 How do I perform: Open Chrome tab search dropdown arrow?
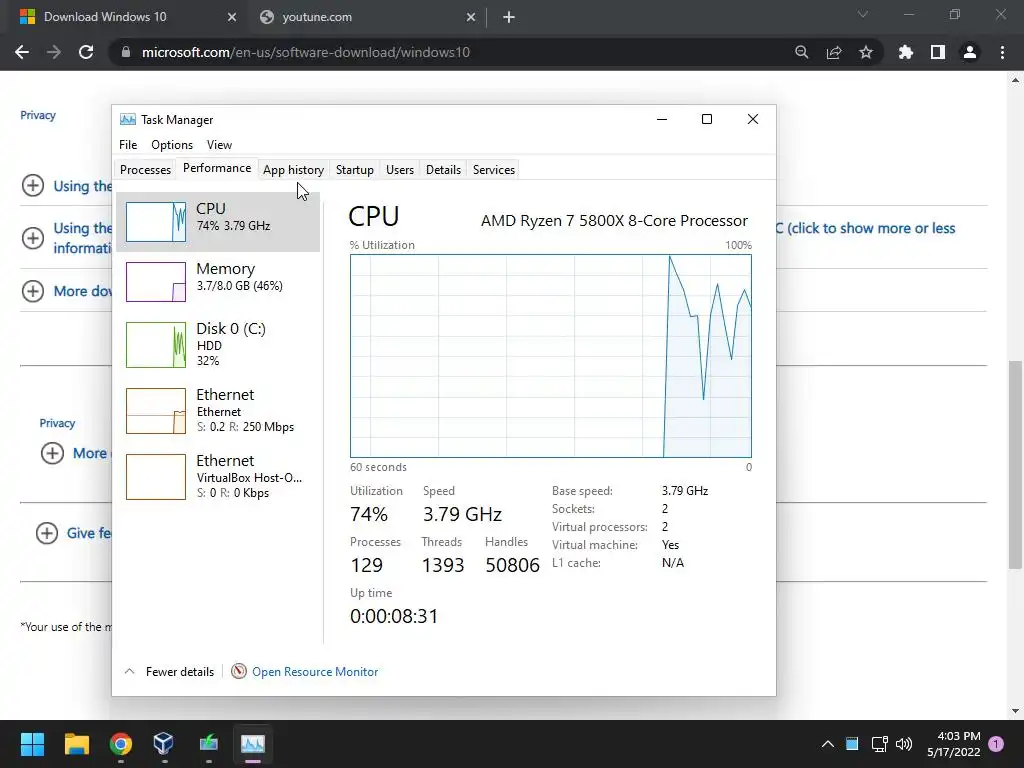[863, 14]
